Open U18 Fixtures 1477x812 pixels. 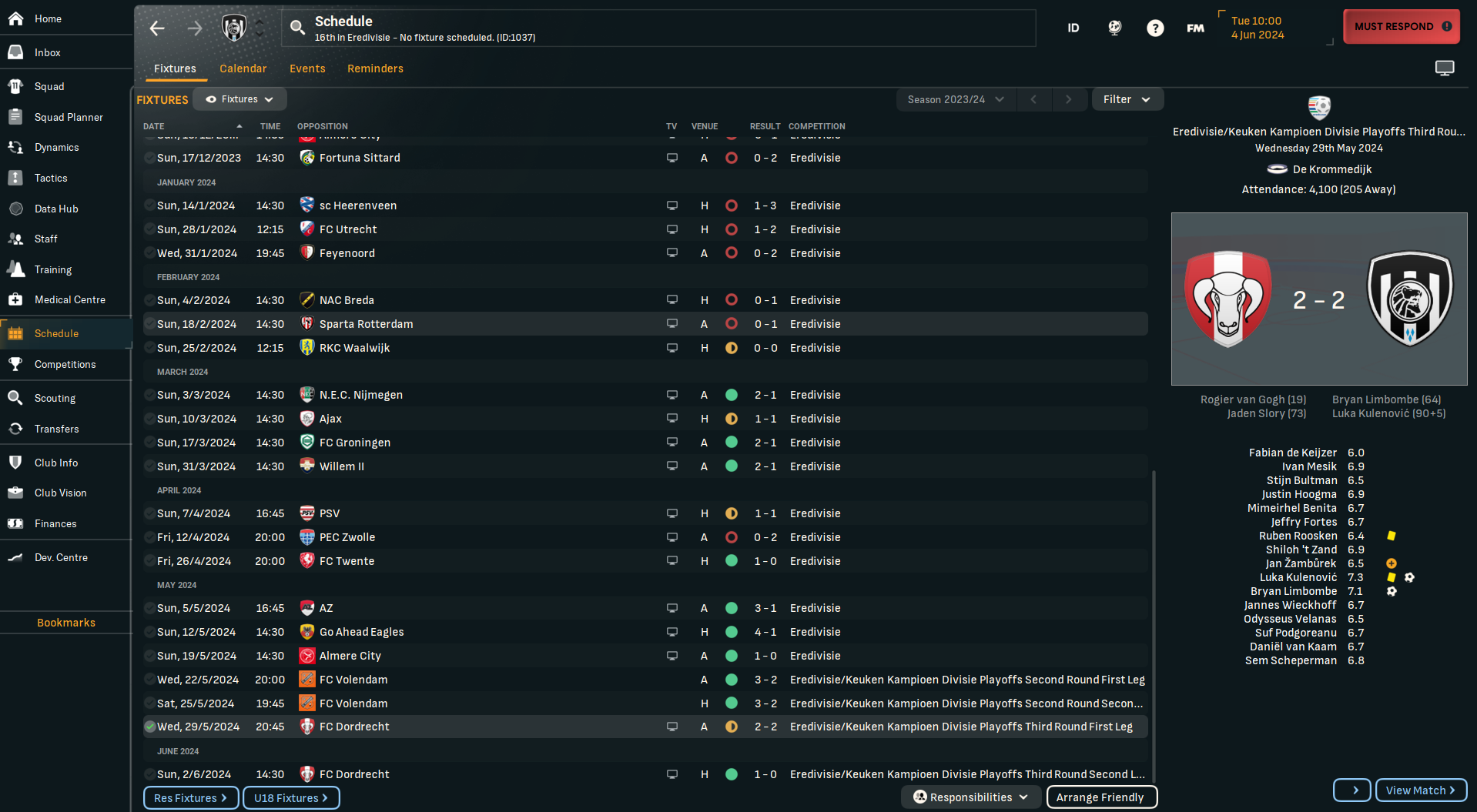291,798
